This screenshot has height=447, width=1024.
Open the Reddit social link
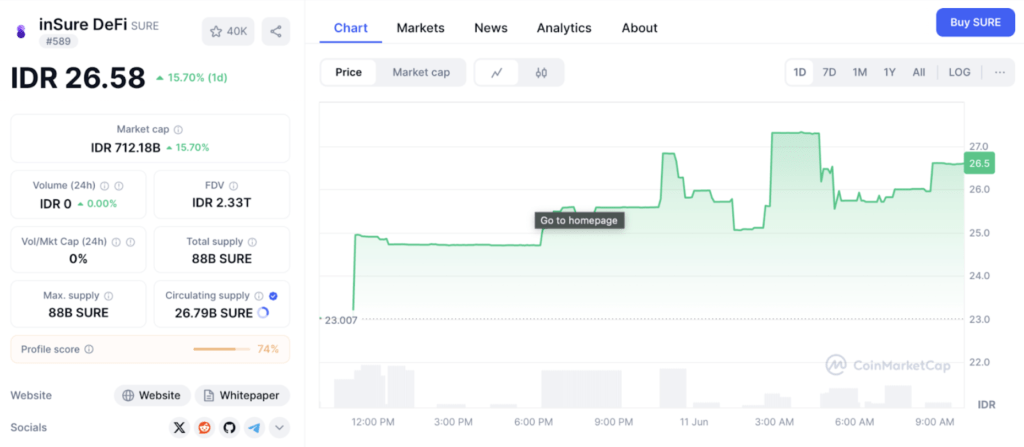click(204, 428)
